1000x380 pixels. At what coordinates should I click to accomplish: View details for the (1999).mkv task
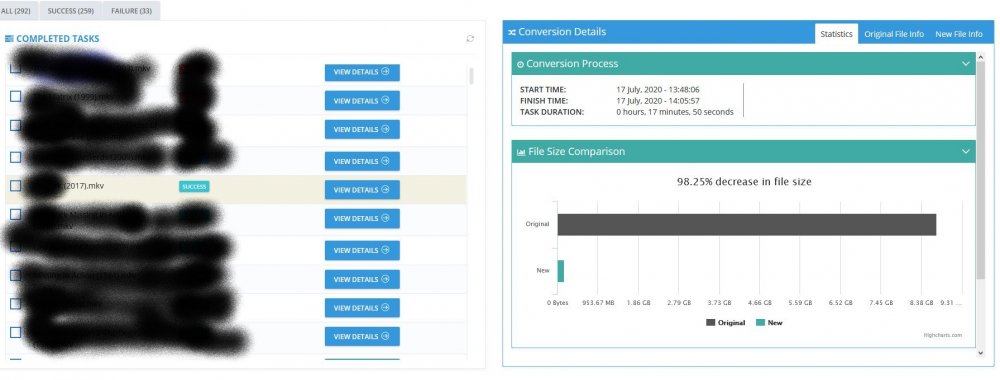pos(362,101)
